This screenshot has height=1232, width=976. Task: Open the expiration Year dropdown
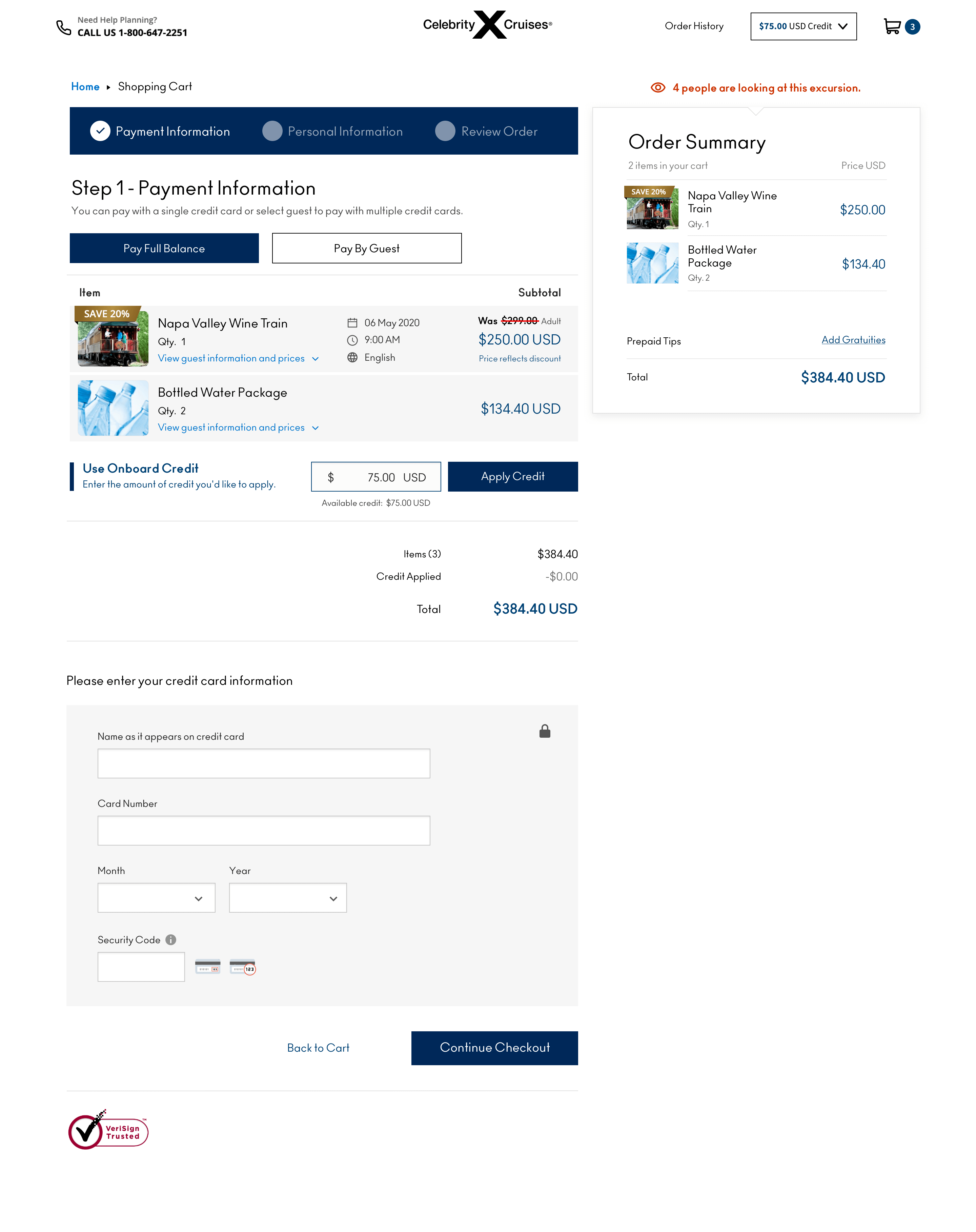click(288, 898)
